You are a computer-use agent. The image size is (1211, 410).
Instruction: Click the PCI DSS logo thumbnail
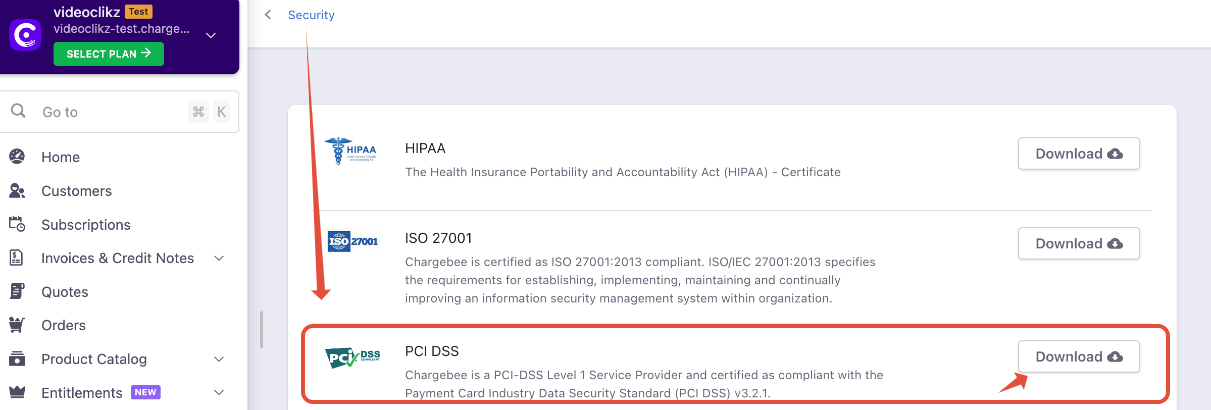tap(353, 356)
